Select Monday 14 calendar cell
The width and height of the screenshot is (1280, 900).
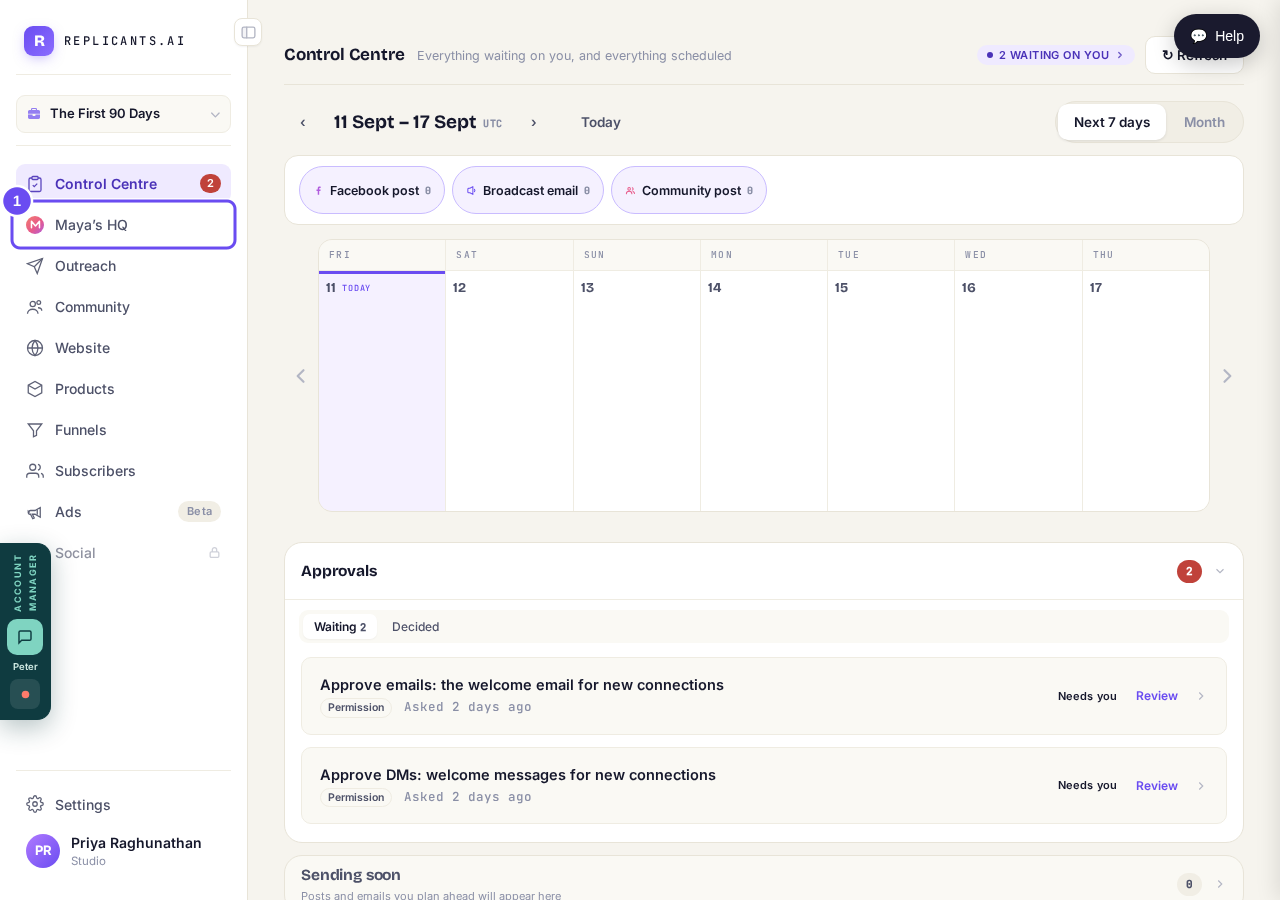(x=764, y=391)
